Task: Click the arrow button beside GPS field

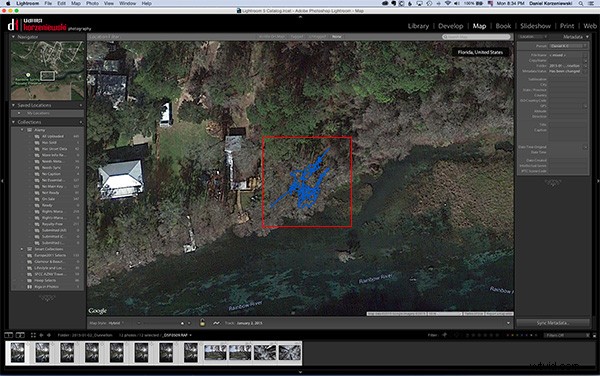Action: click(585, 106)
